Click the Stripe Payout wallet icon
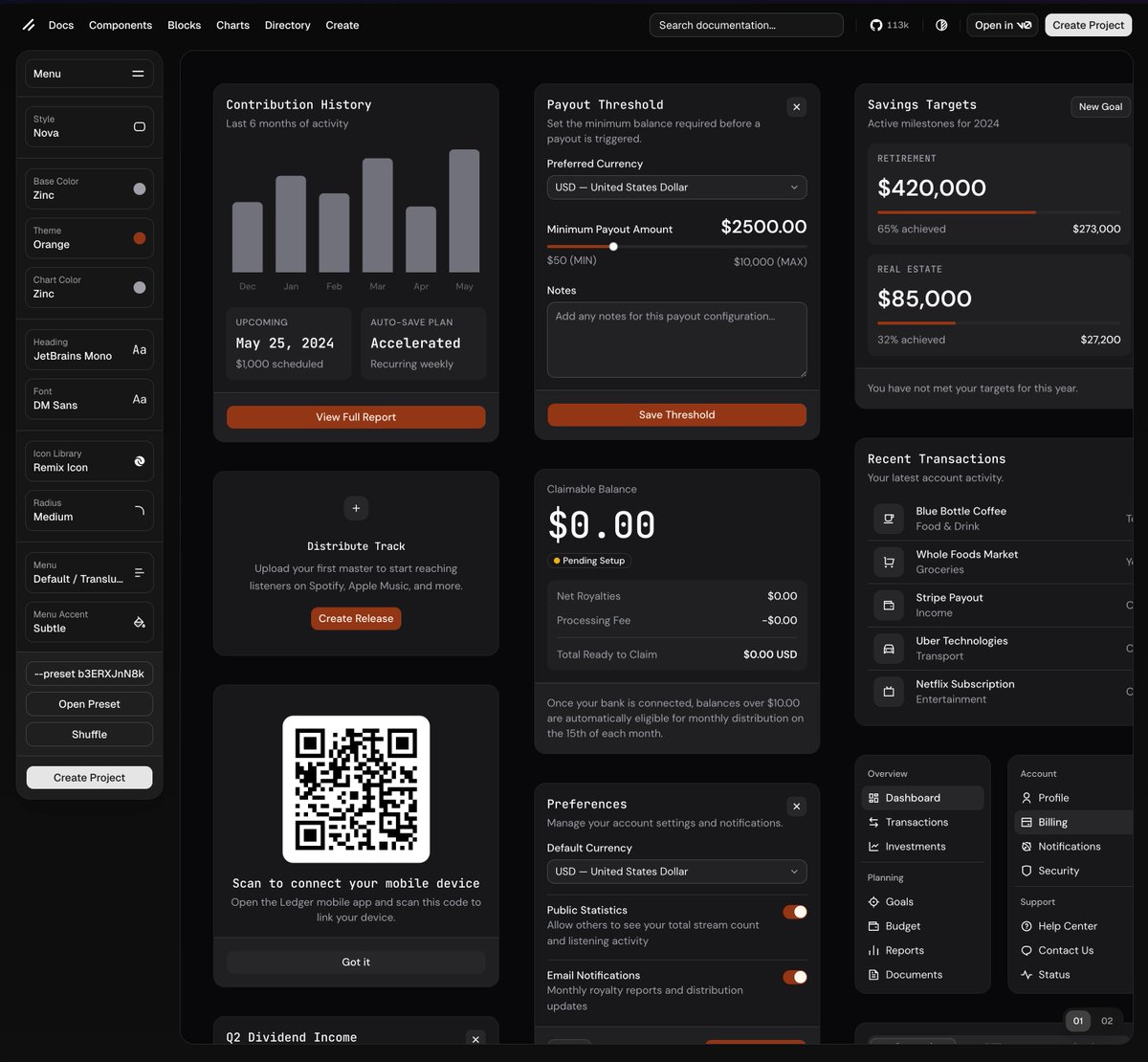The height and width of the screenshot is (1062, 1148). click(889, 605)
